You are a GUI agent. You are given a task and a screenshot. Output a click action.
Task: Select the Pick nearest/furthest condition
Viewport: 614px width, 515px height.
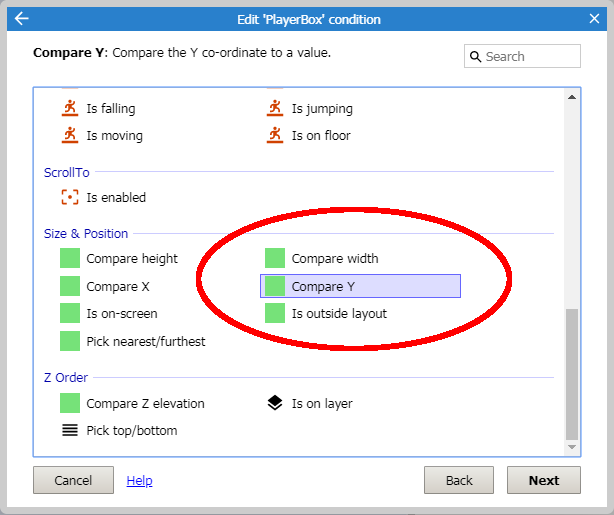(x=145, y=341)
